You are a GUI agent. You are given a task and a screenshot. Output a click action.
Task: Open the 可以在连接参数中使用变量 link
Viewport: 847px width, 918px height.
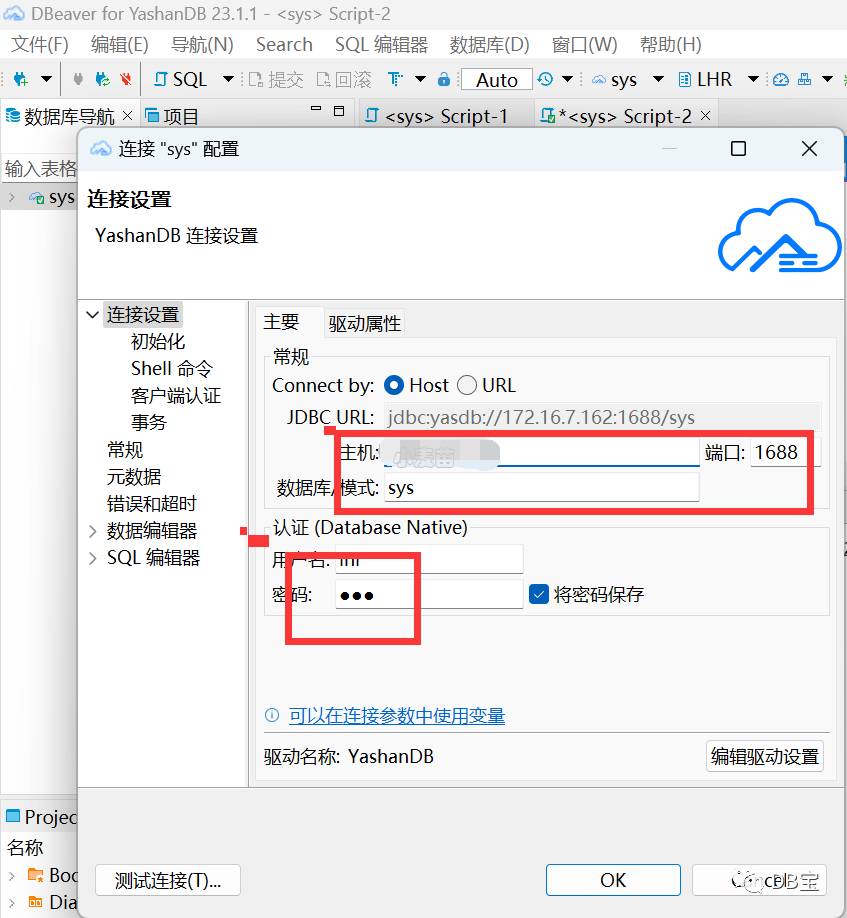397,715
